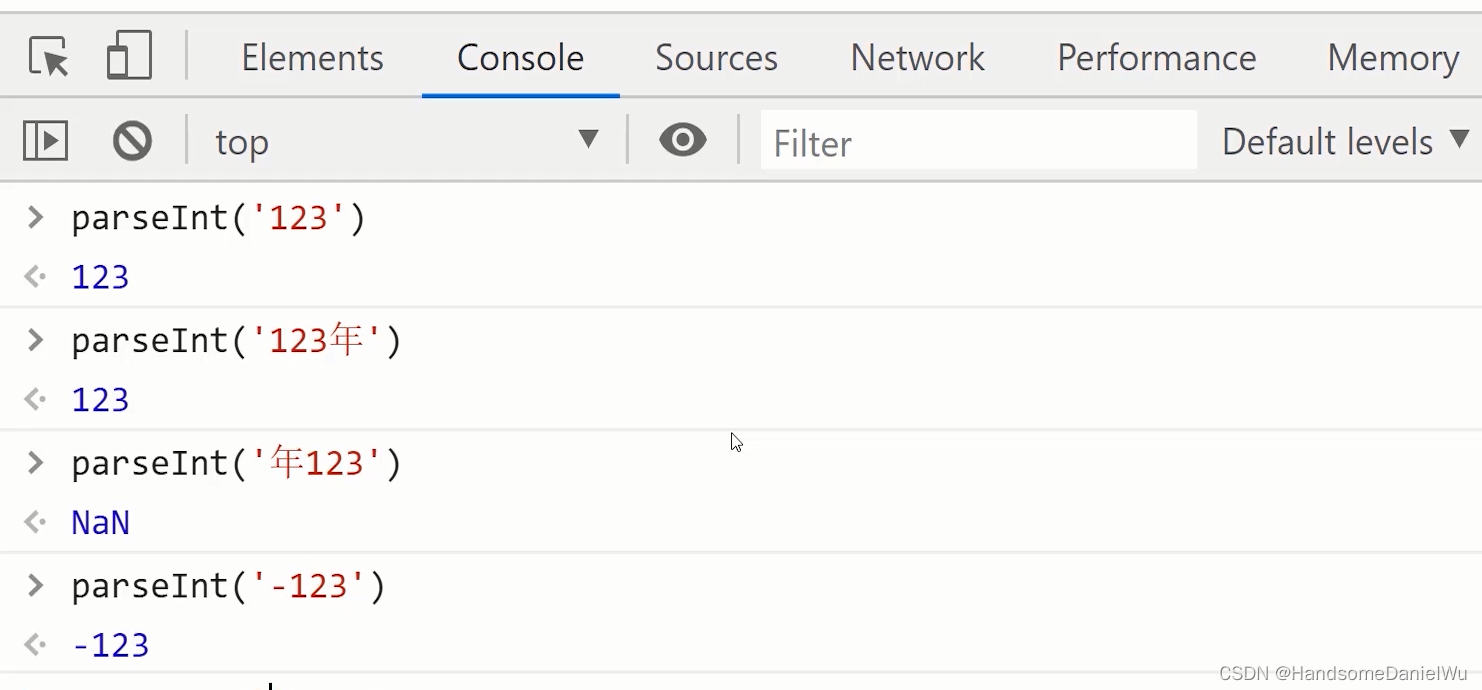Switch to the Elements tab
The height and width of the screenshot is (690, 1482).
point(312,57)
